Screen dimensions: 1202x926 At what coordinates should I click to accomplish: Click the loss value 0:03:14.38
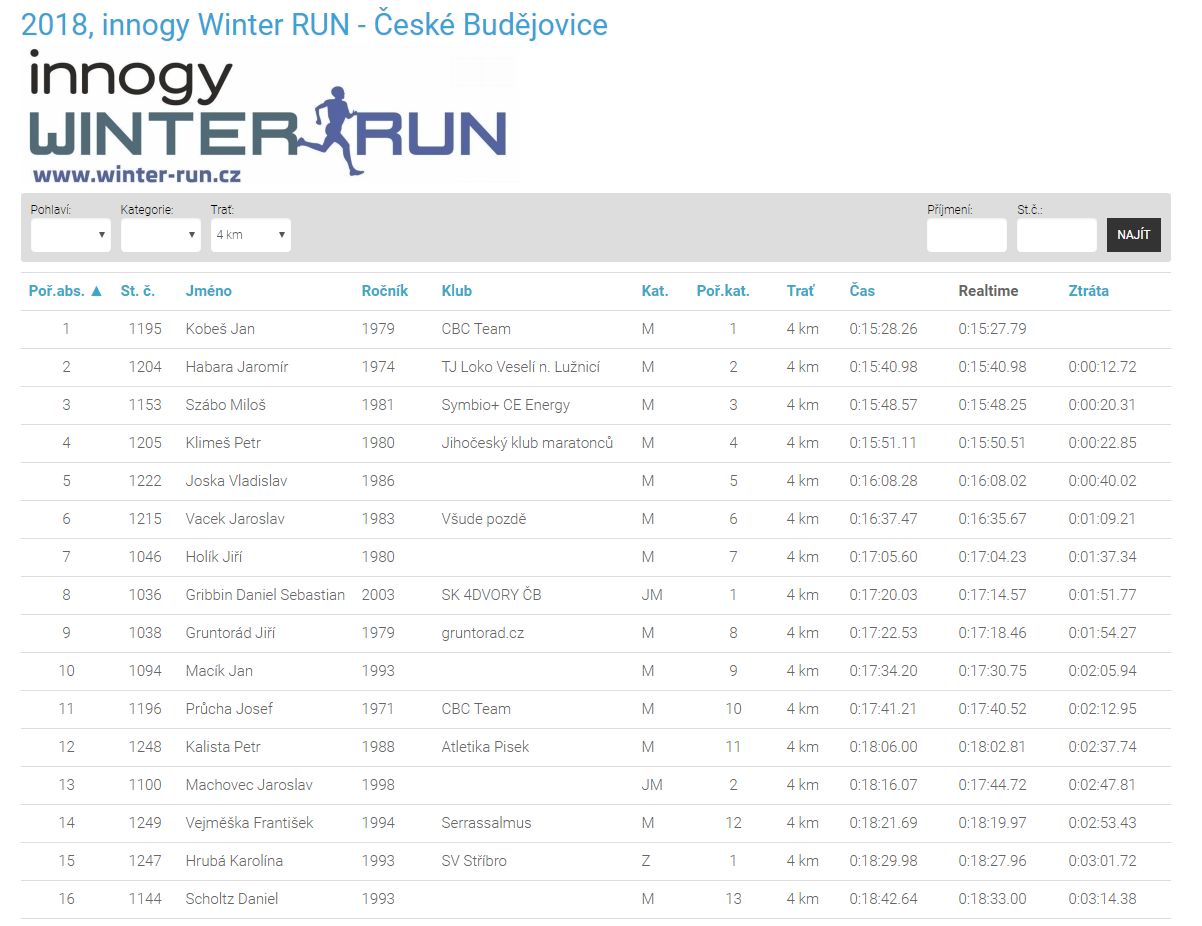[1103, 899]
